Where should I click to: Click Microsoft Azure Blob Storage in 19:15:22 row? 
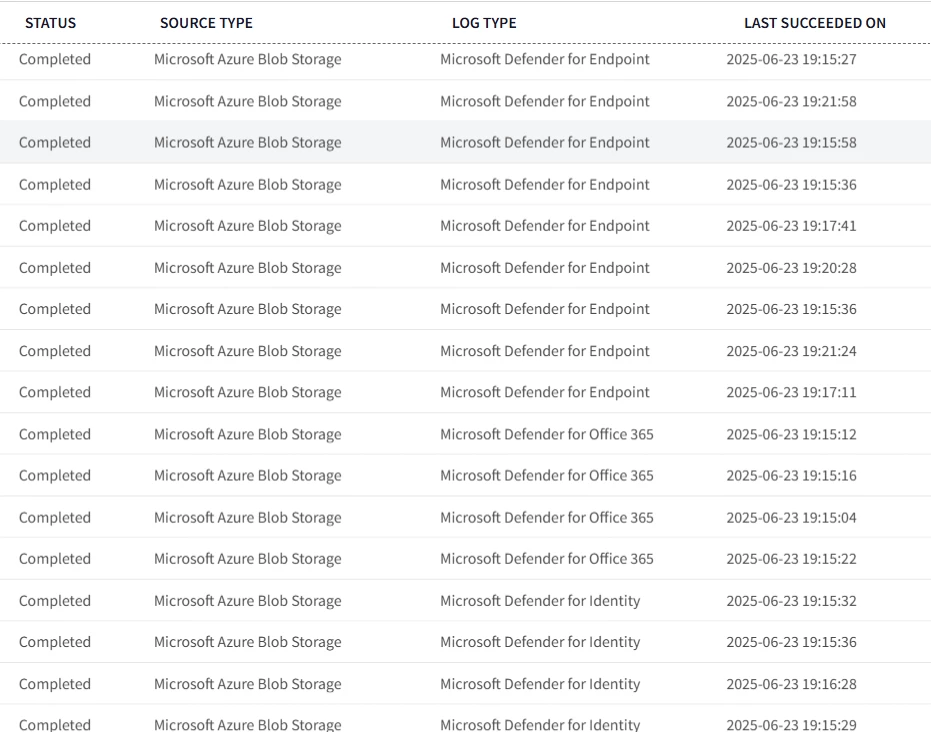(248, 559)
